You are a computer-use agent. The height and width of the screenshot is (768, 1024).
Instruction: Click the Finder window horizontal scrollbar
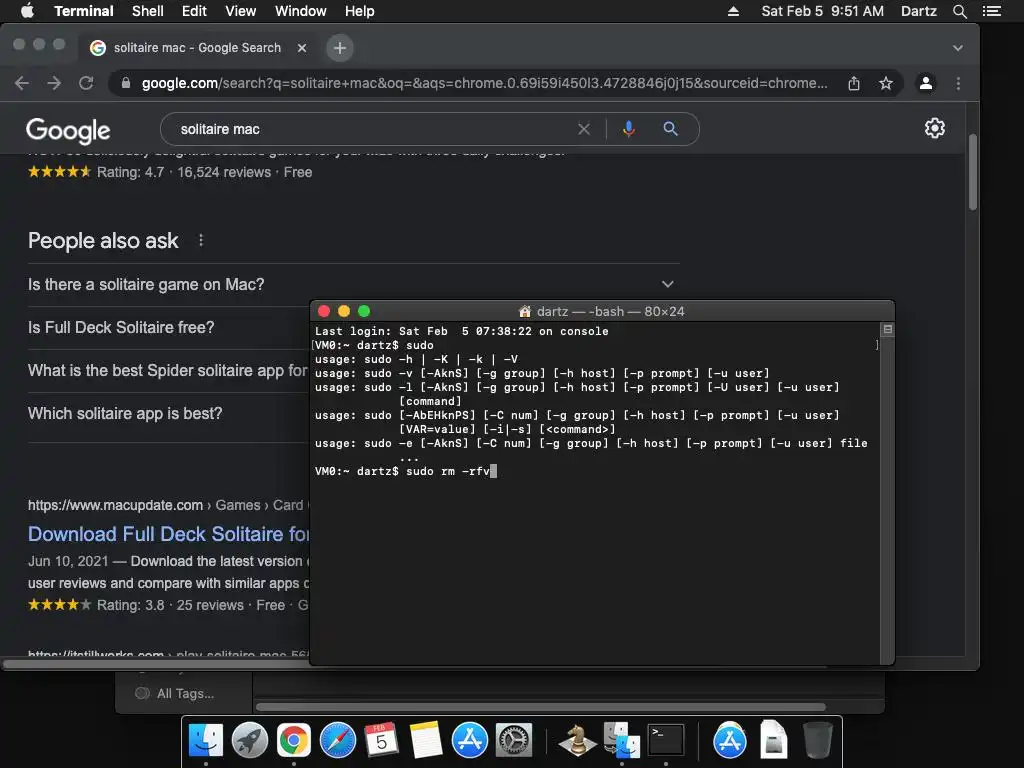(x=541, y=707)
